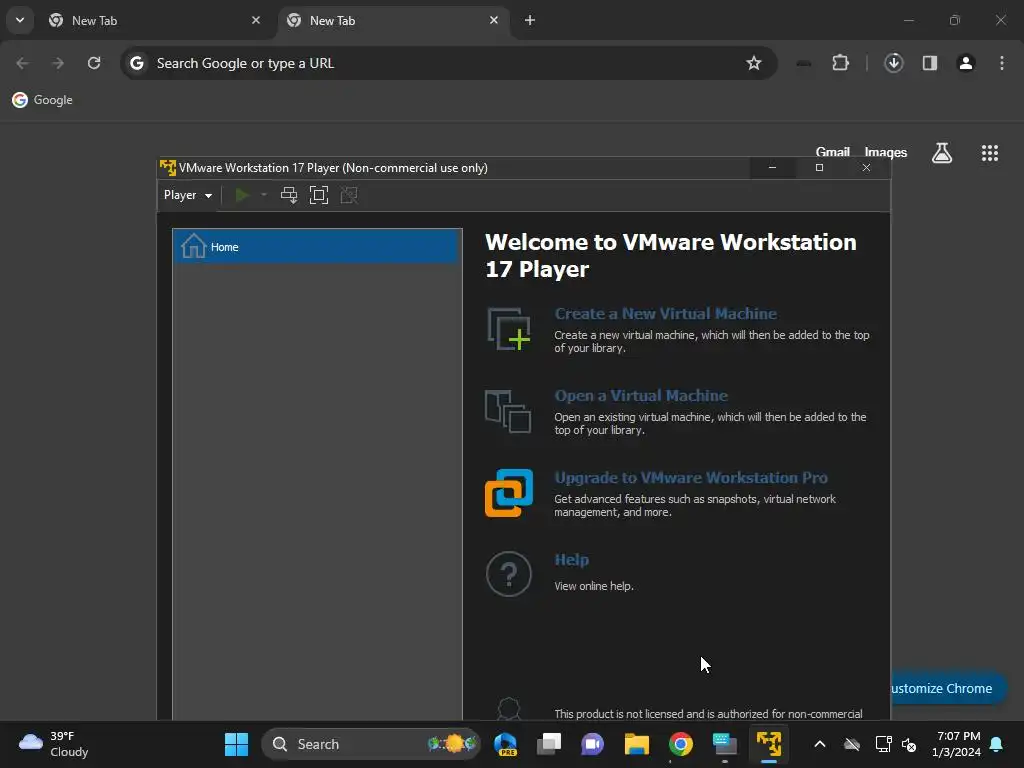Open Microsoft Edge Preview from taskbar
The height and width of the screenshot is (768, 1024).
pos(505,744)
